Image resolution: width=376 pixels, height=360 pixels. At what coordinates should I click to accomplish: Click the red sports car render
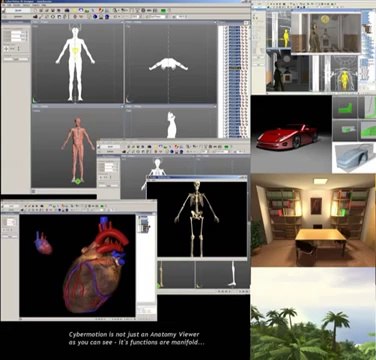point(291,134)
